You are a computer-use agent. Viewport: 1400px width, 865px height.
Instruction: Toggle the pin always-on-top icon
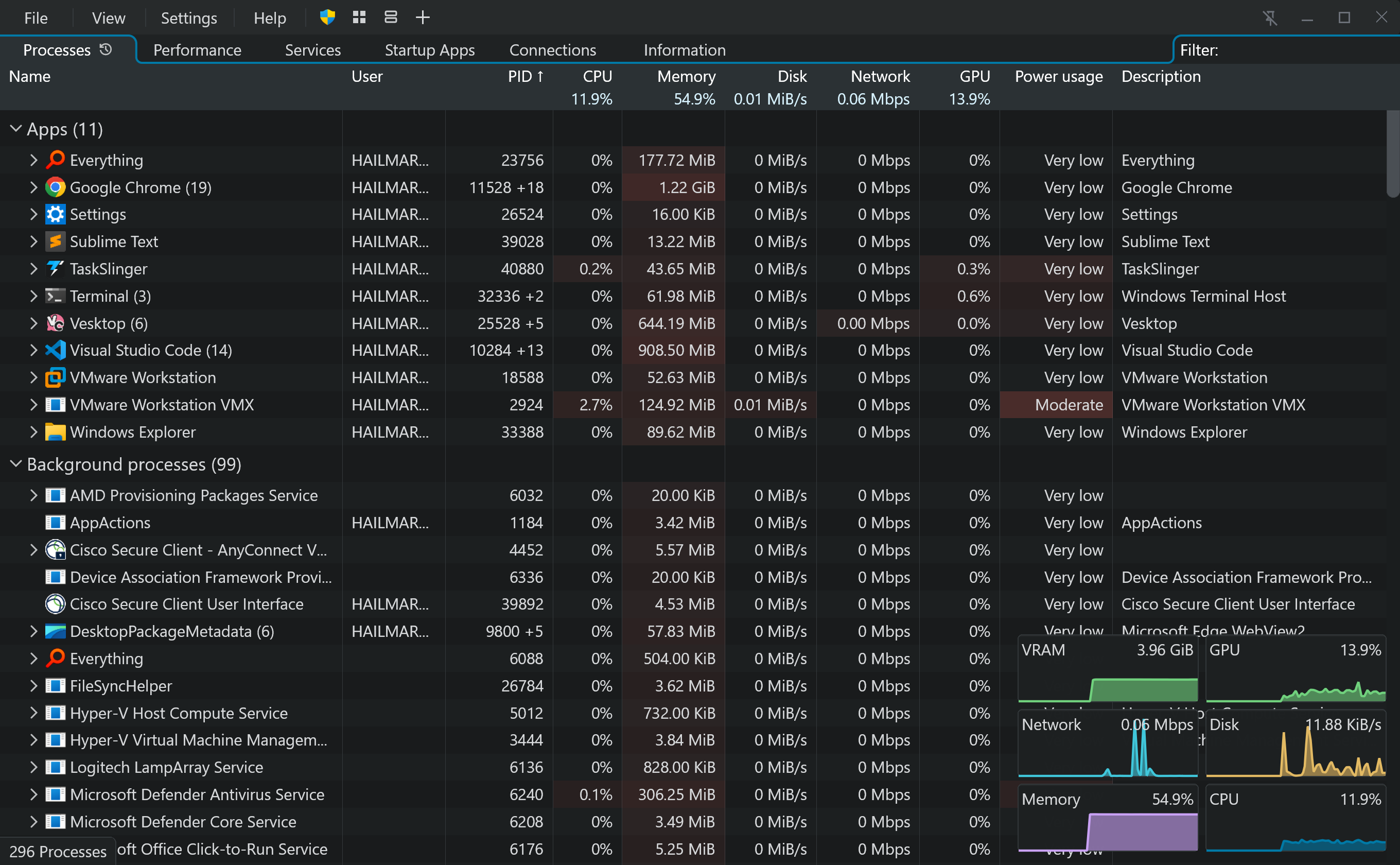click(1270, 18)
